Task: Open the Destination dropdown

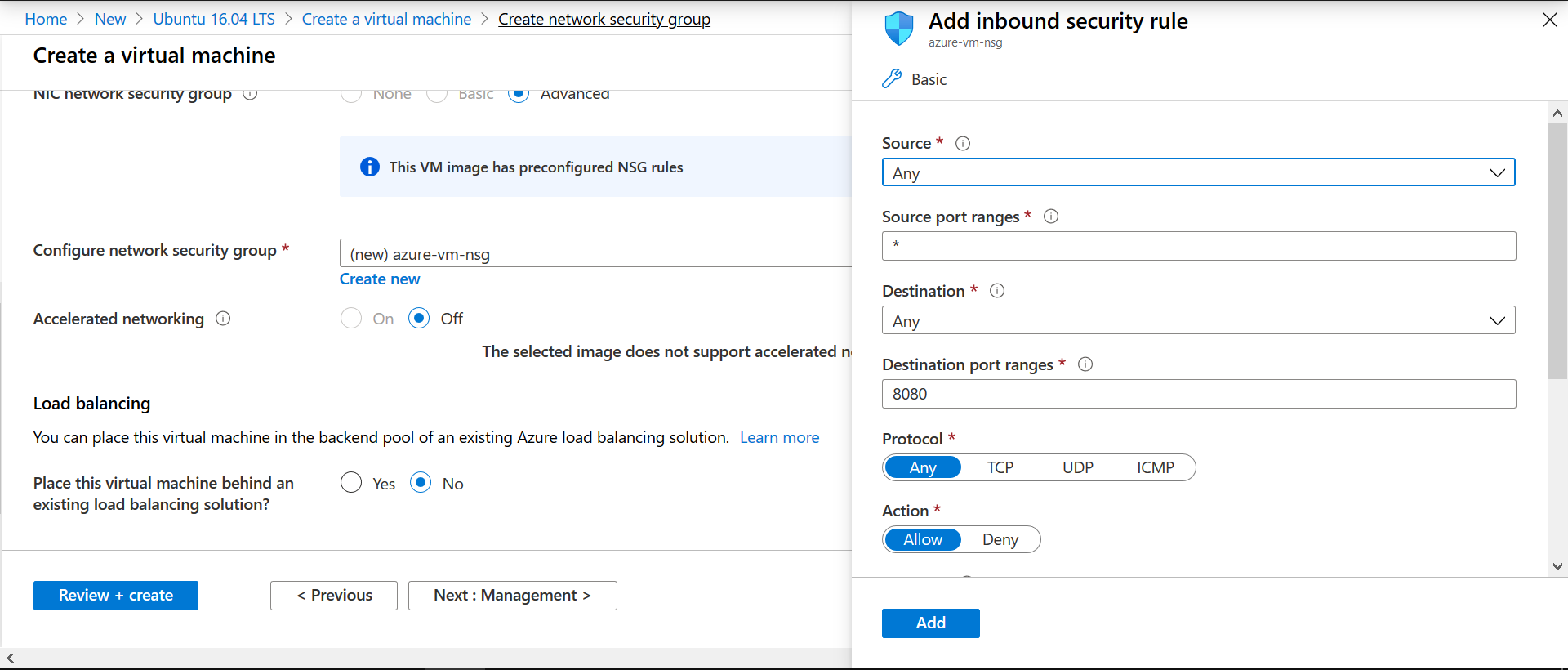Action: (1198, 320)
